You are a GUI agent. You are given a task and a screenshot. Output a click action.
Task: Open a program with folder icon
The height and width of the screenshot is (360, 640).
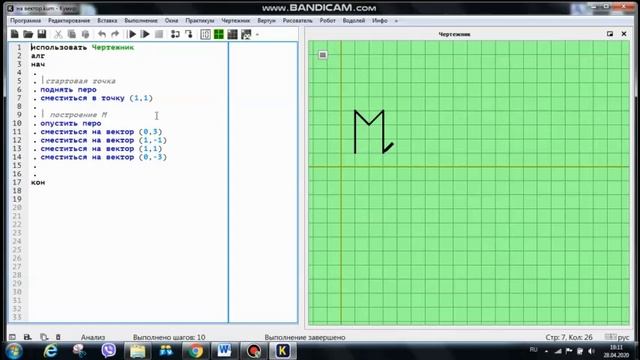[28, 34]
